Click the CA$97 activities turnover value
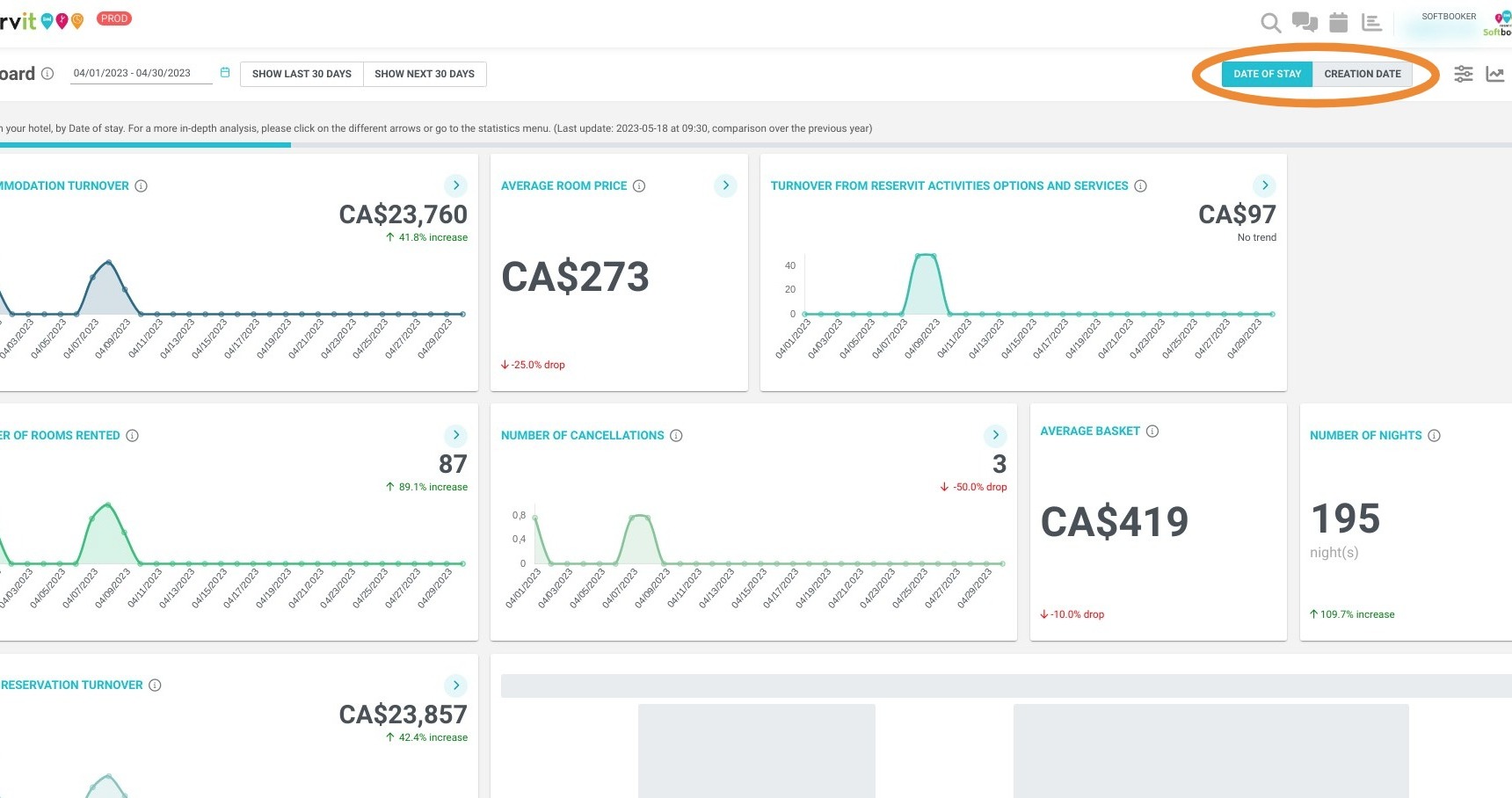Image resolution: width=1512 pixels, height=798 pixels. coord(1237,214)
